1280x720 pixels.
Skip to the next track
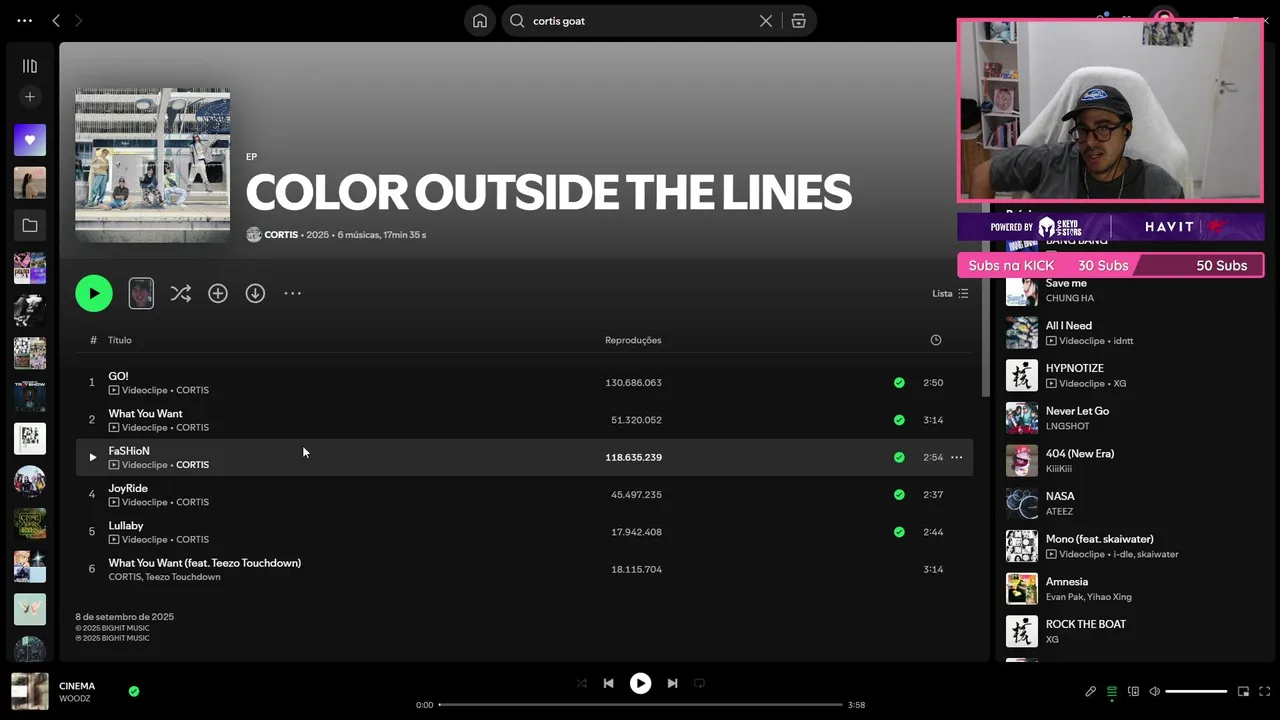[672, 684]
